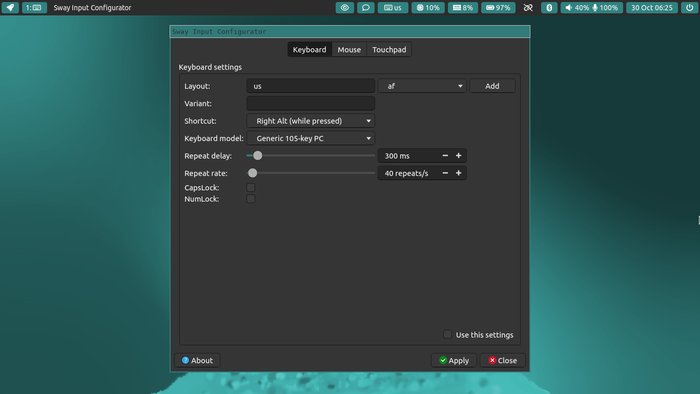Viewport: 700px width, 394px height.
Task: Click the speaker volume 40% indicator
Action: pyautogui.click(x=577, y=8)
